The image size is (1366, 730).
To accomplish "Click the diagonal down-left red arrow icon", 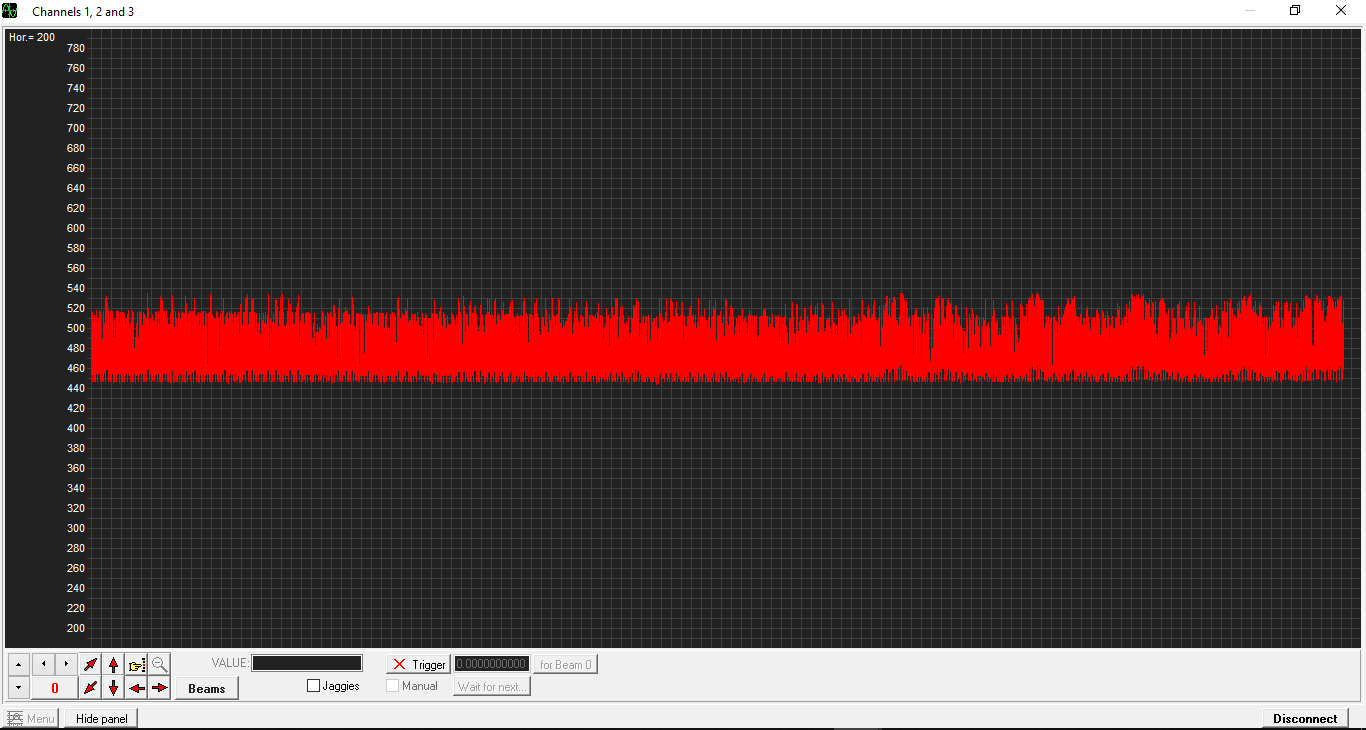I will tap(90, 688).
